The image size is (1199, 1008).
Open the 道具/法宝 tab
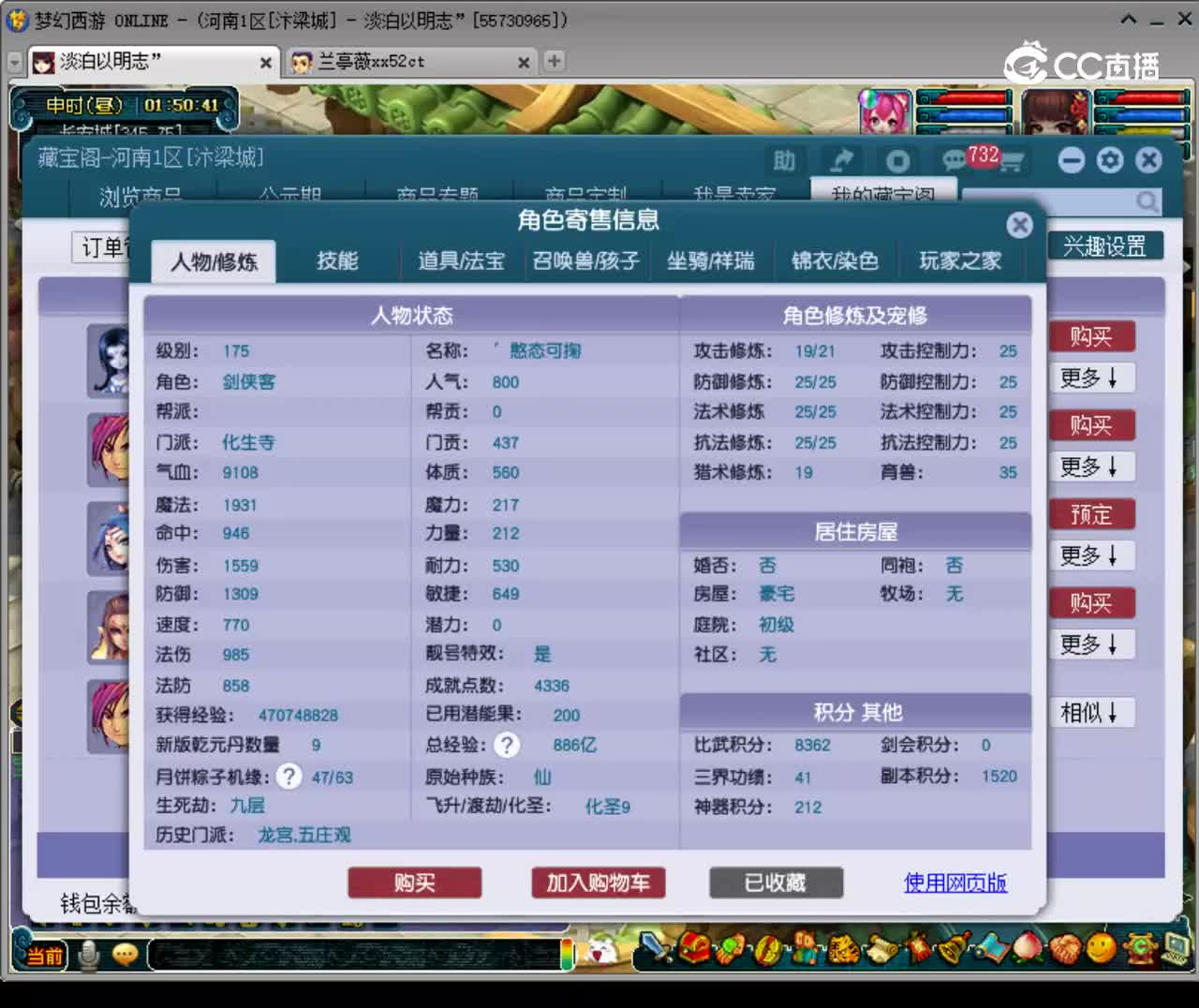(x=461, y=260)
